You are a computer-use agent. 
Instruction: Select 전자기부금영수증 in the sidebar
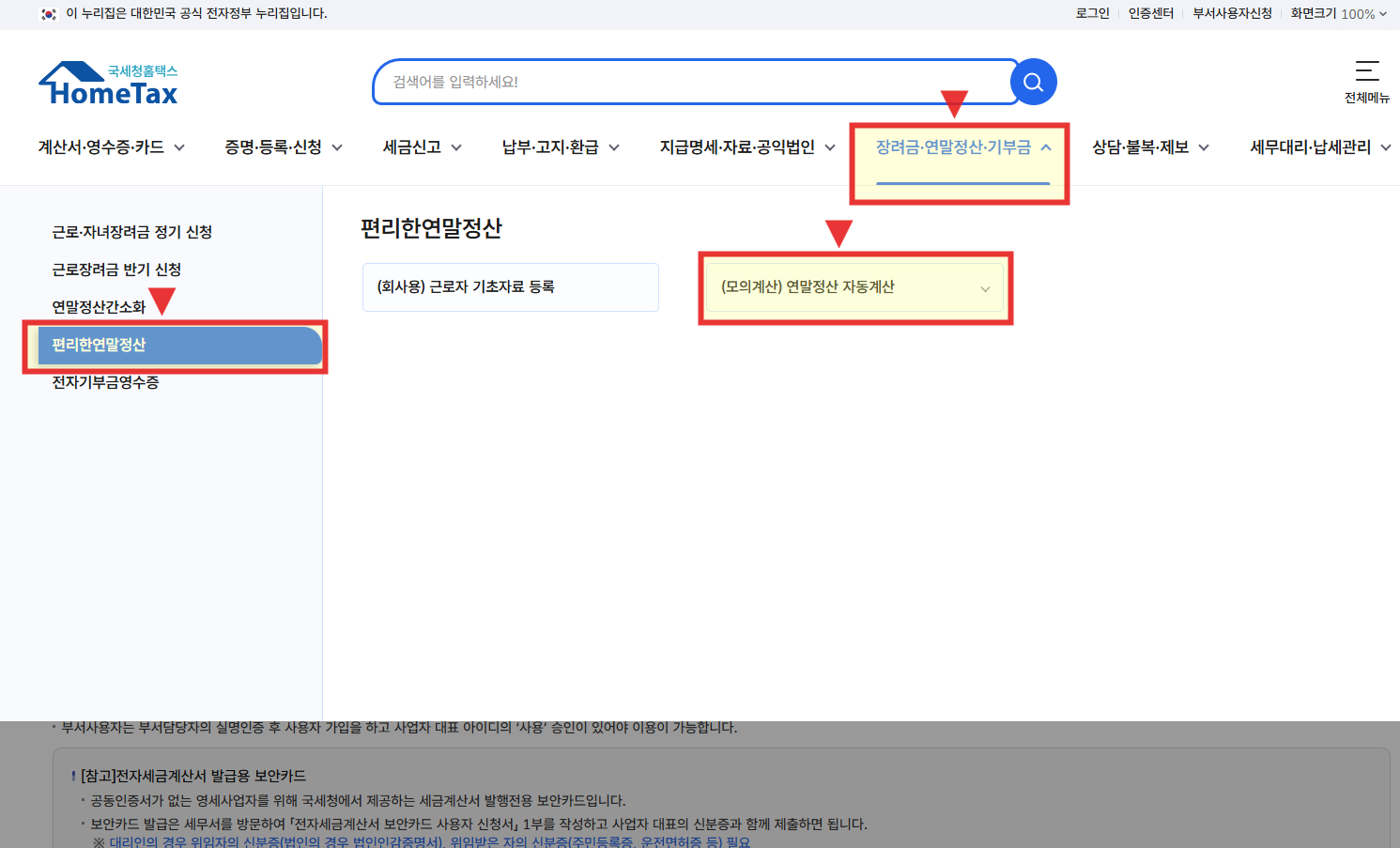coord(105,382)
